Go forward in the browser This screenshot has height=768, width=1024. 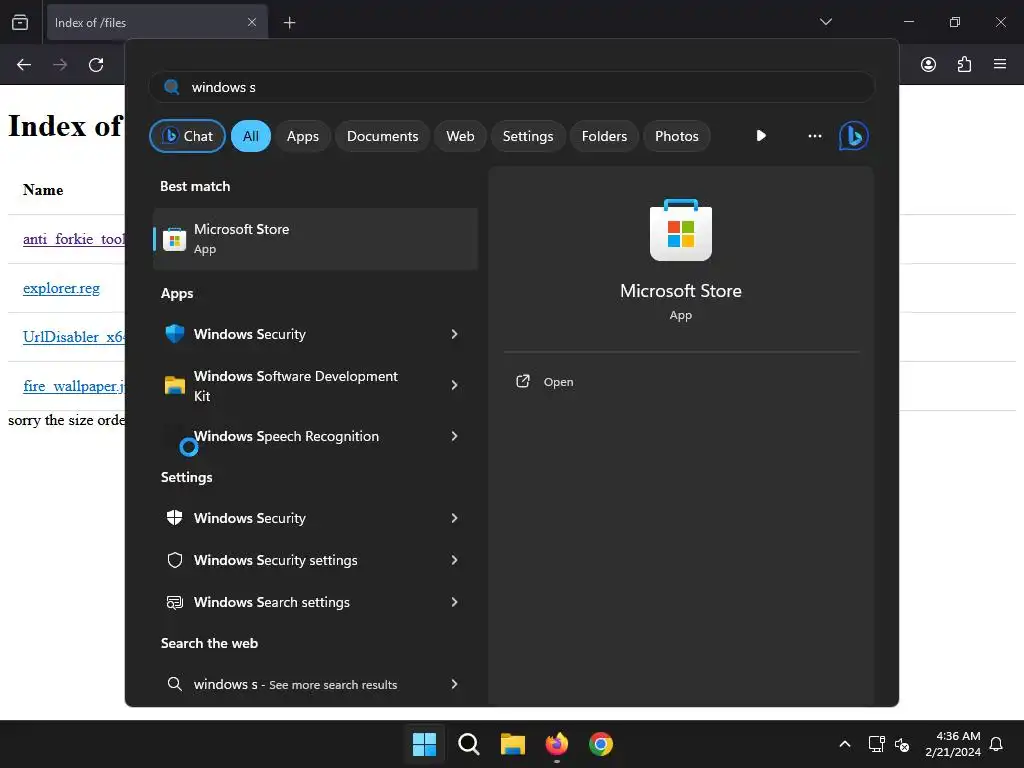tap(60, 65)
